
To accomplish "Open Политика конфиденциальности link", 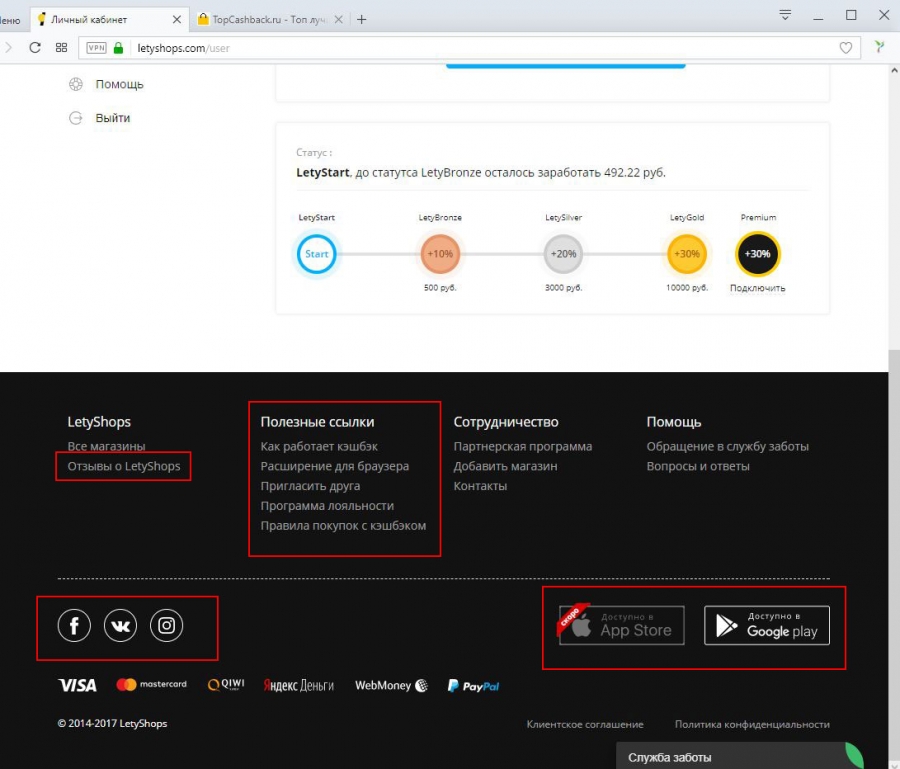I will pyautogui.click(x=752, y=725).
